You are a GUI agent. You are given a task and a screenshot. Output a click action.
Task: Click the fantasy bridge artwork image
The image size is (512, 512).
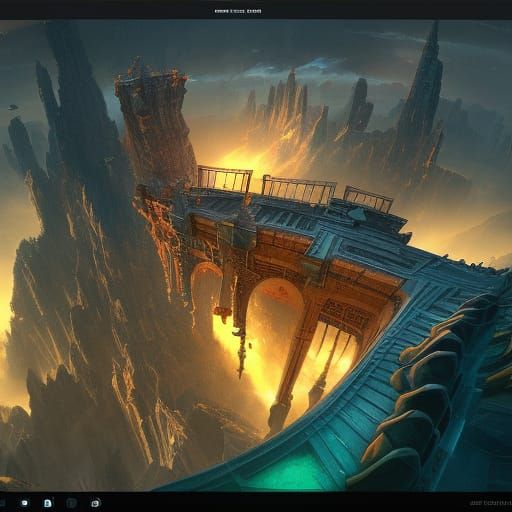(x=256, y=255)
